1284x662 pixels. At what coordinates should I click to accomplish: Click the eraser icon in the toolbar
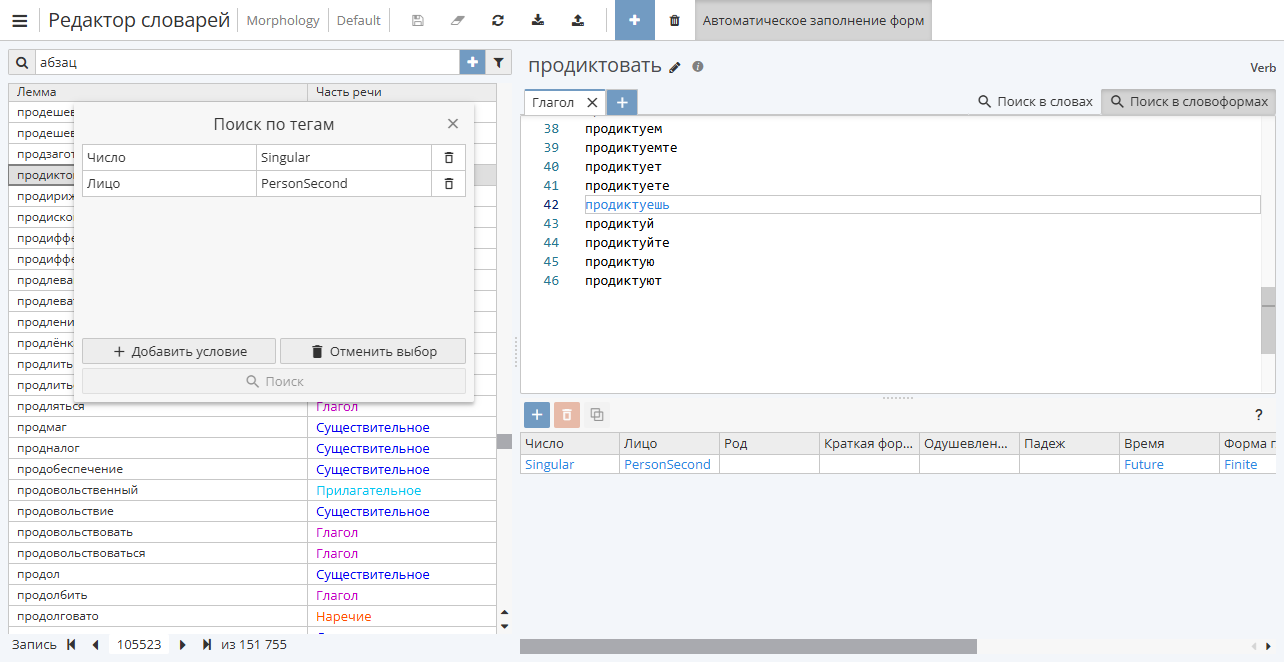coord(457,20)
